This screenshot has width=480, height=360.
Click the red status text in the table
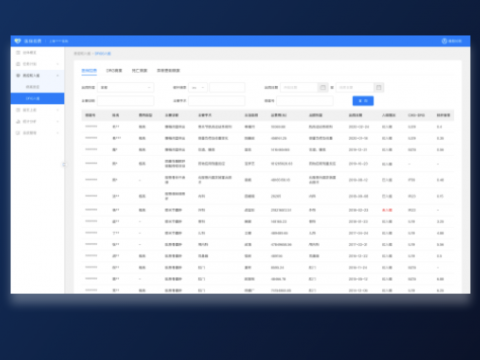pyautogui.click(x=387, y=210)
